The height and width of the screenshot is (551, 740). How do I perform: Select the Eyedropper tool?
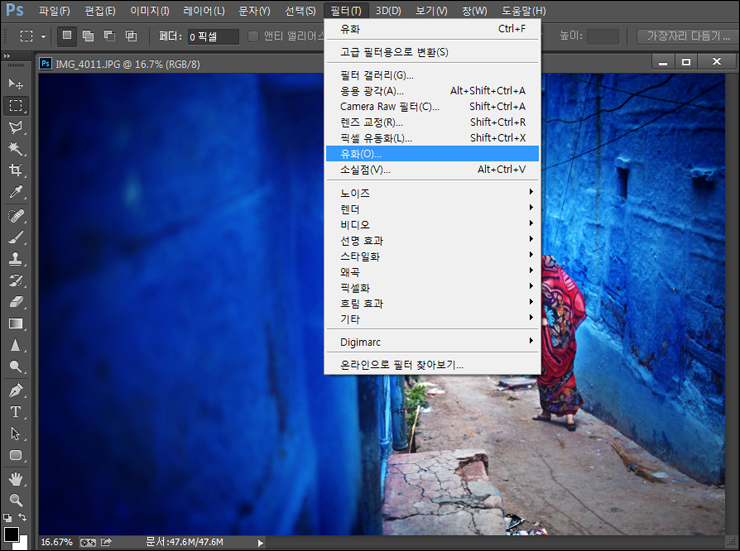tap(15, 192)
